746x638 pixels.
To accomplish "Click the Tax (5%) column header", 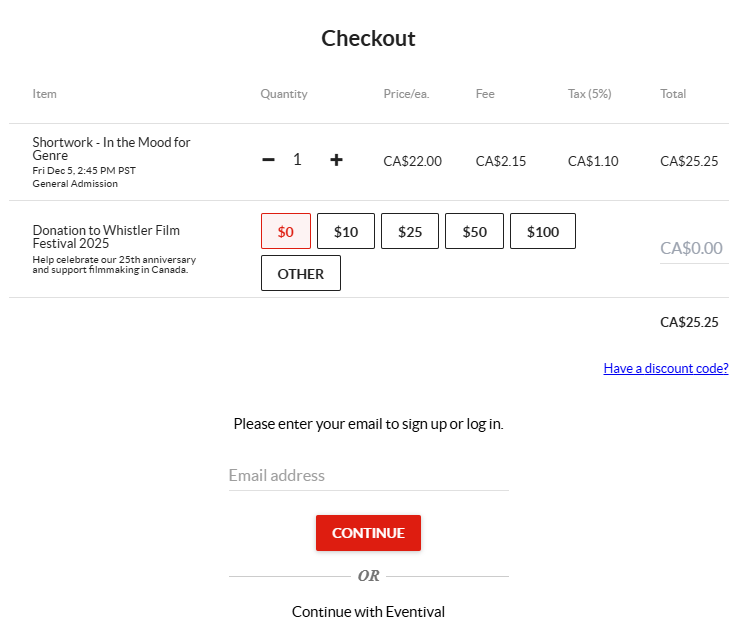I will click(x=589, y=94).
